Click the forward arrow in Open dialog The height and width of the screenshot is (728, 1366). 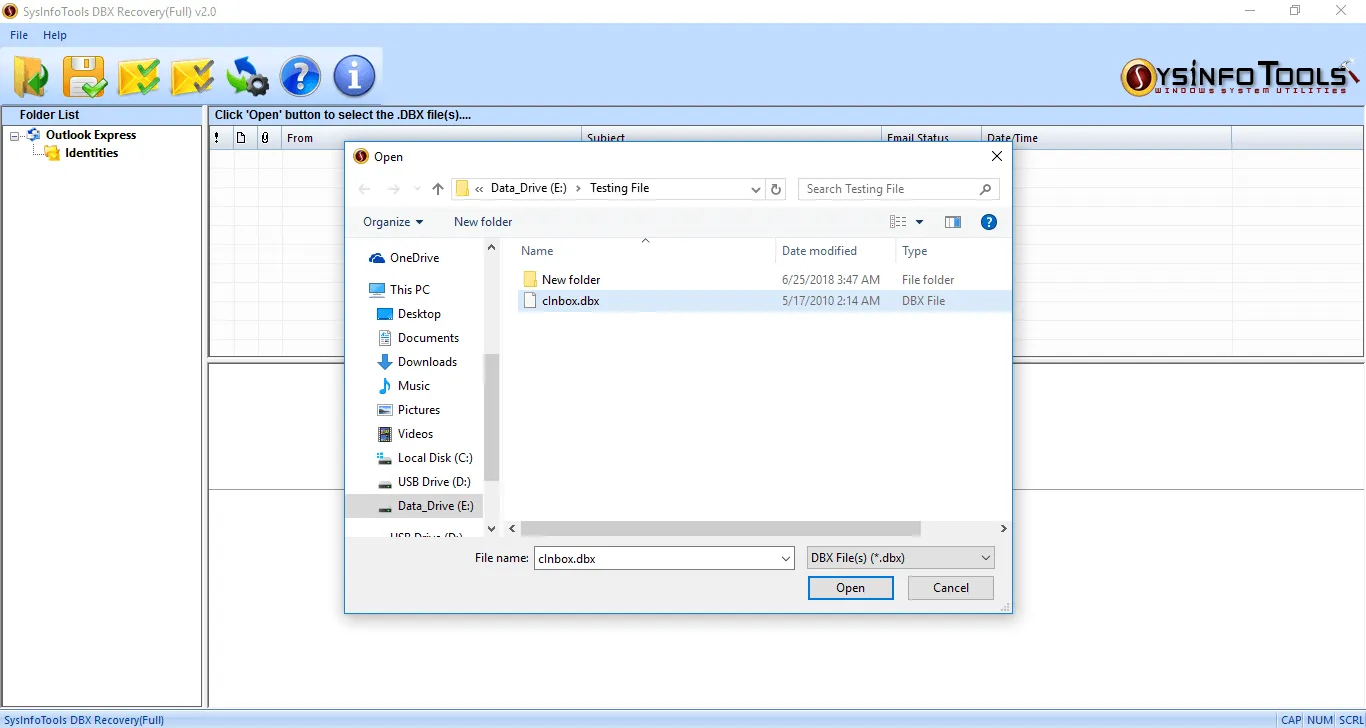(393, 189)
